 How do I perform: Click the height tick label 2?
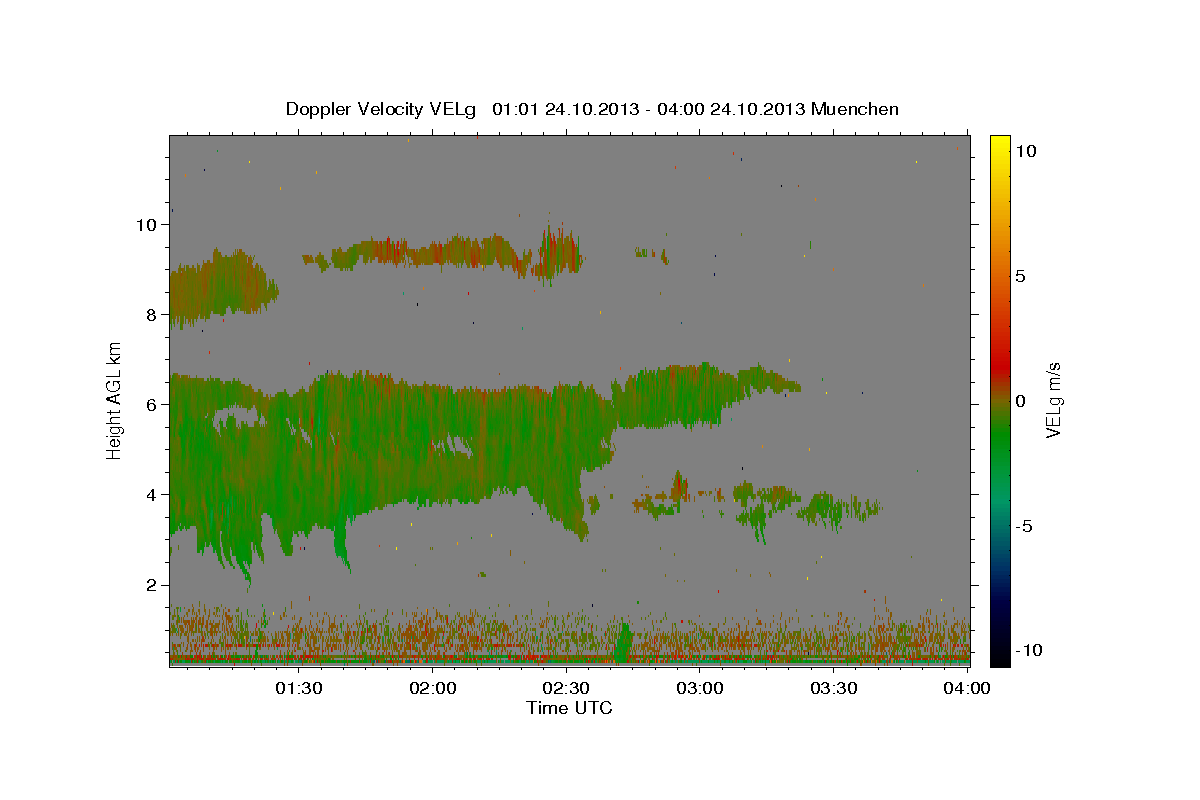[152, 584]
